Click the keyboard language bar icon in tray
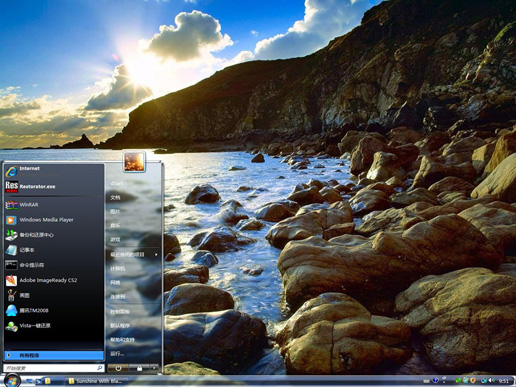The width and height of the screenshot is (516, 387). pyautogui.click(x=426, y=381)
